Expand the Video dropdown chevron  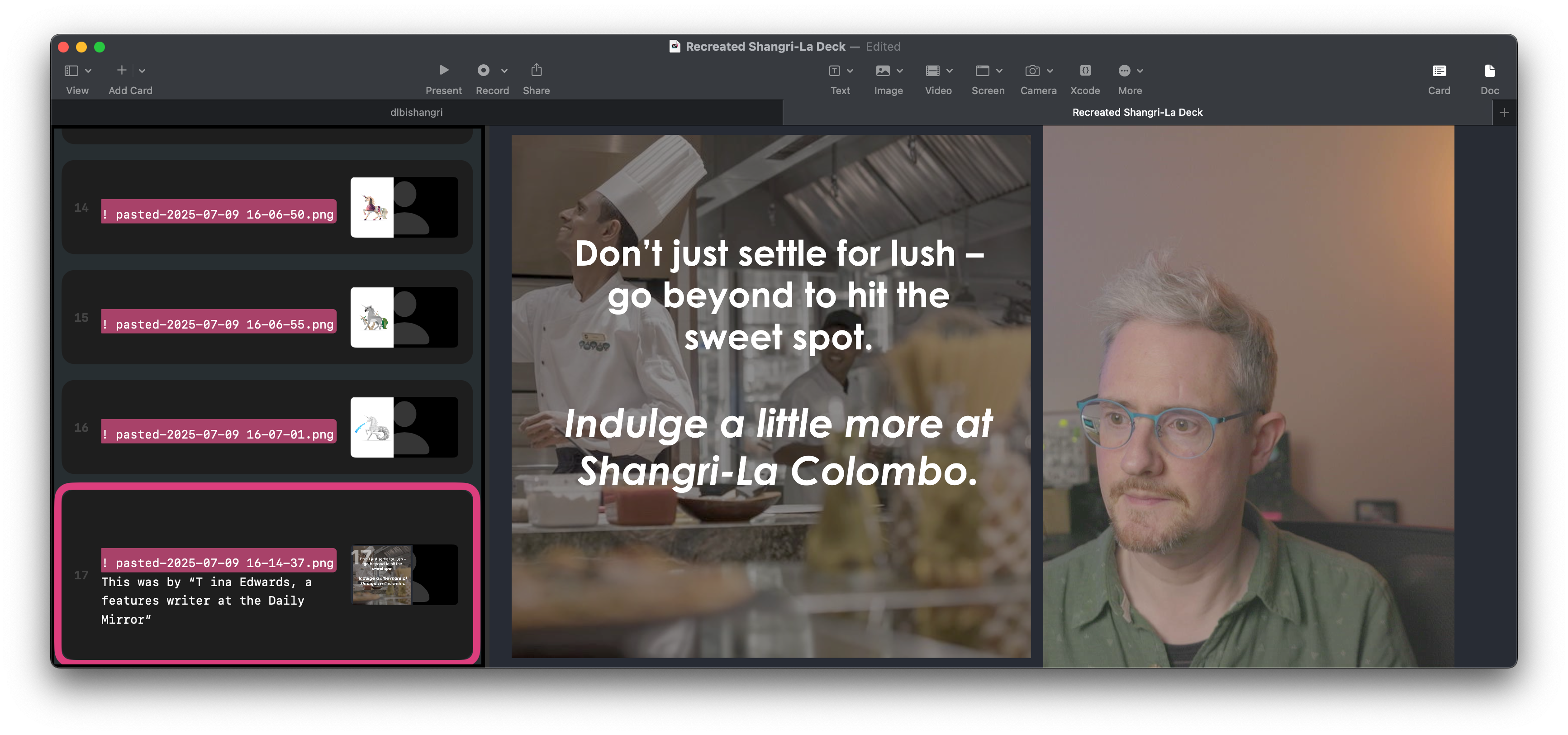tap(950, 71)
